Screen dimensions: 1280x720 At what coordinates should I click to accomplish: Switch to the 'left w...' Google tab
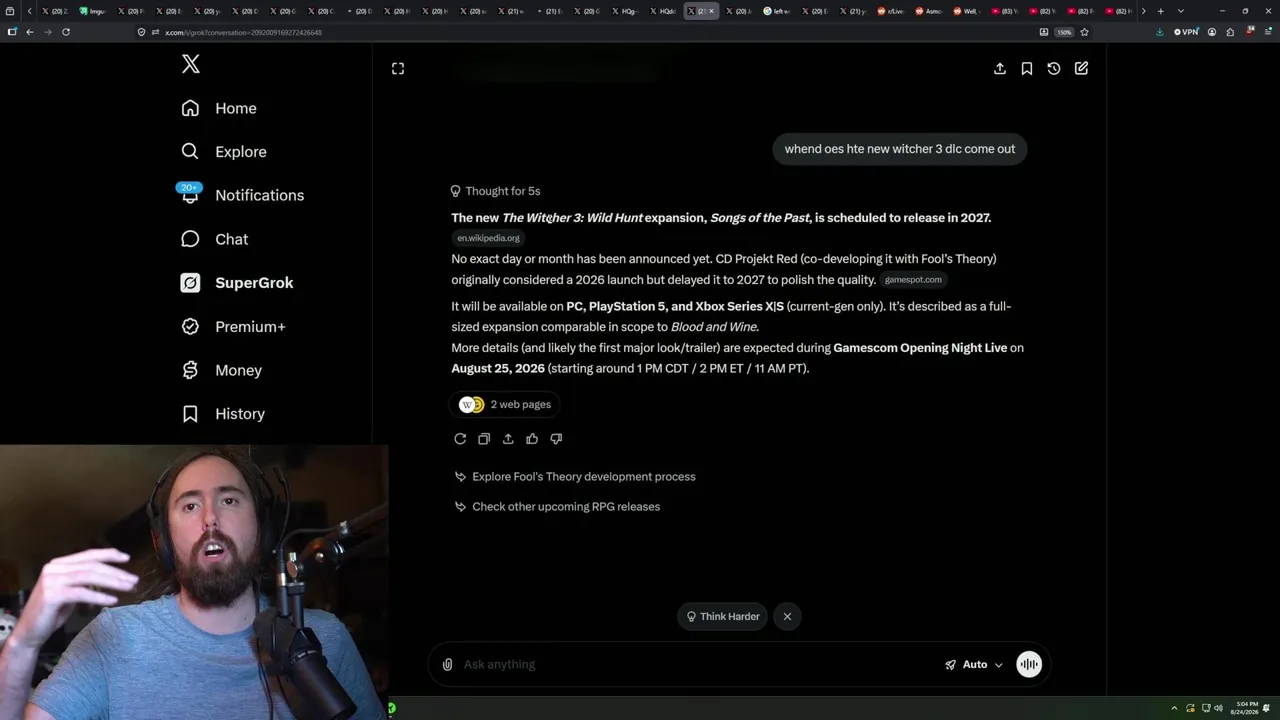(777, 11)
